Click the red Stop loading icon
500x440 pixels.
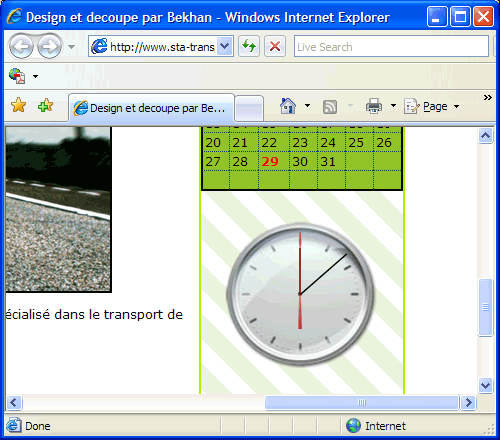click(275, 46)
